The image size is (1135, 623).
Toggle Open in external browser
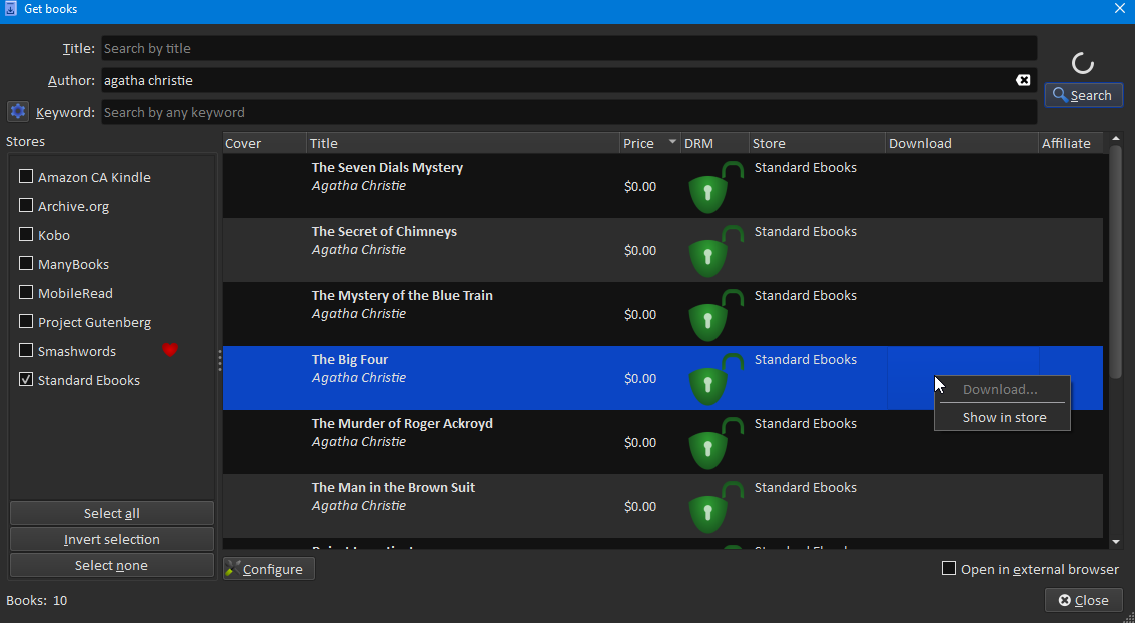(x=949, y=569)
